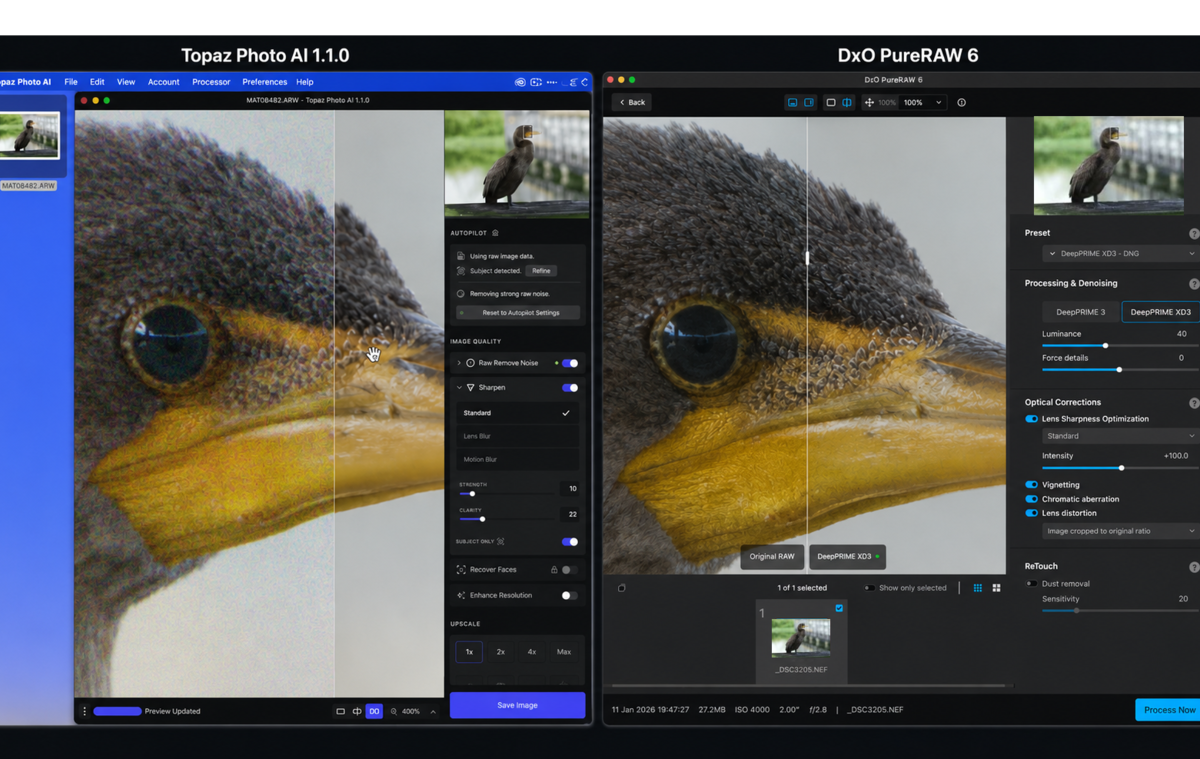This screenshot has width=1200, height=759.
Task: Switch DxO to single image view
Action: pos(831,102)
